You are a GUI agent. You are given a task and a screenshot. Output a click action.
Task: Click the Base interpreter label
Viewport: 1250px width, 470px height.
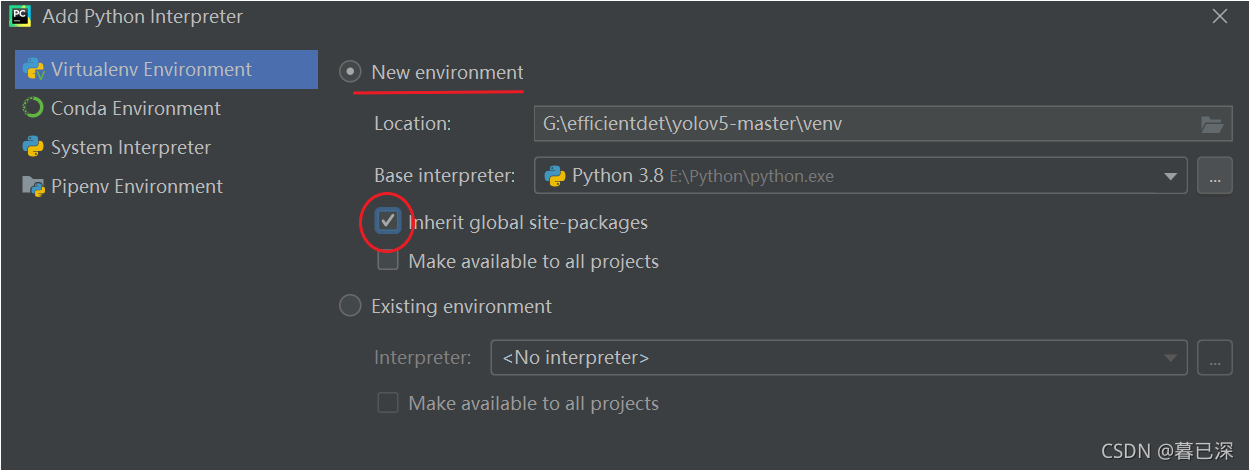(445, 176)
